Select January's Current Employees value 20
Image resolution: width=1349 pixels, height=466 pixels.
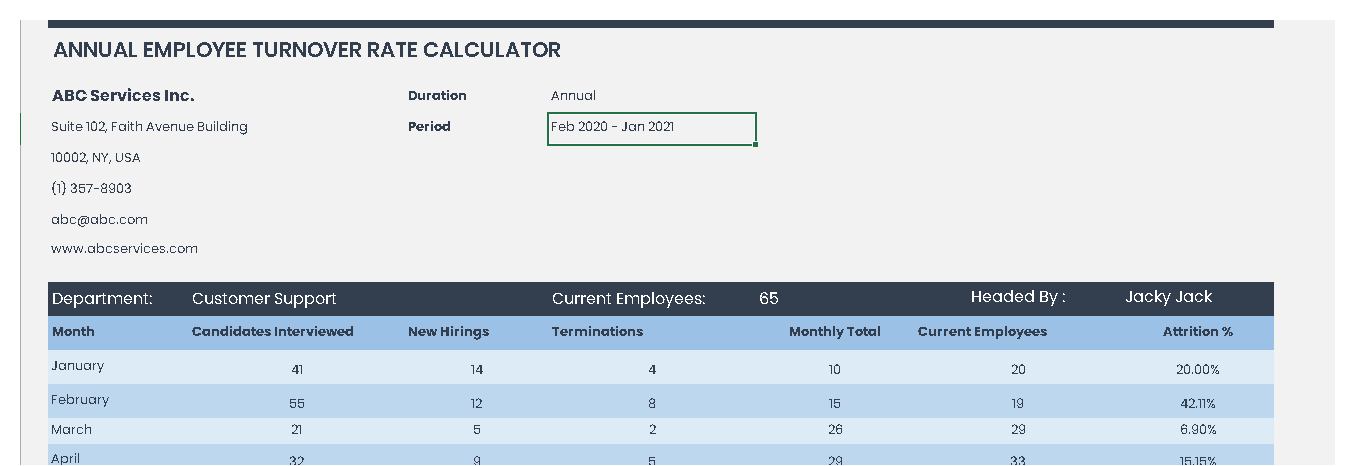(x=1018, y=370)
